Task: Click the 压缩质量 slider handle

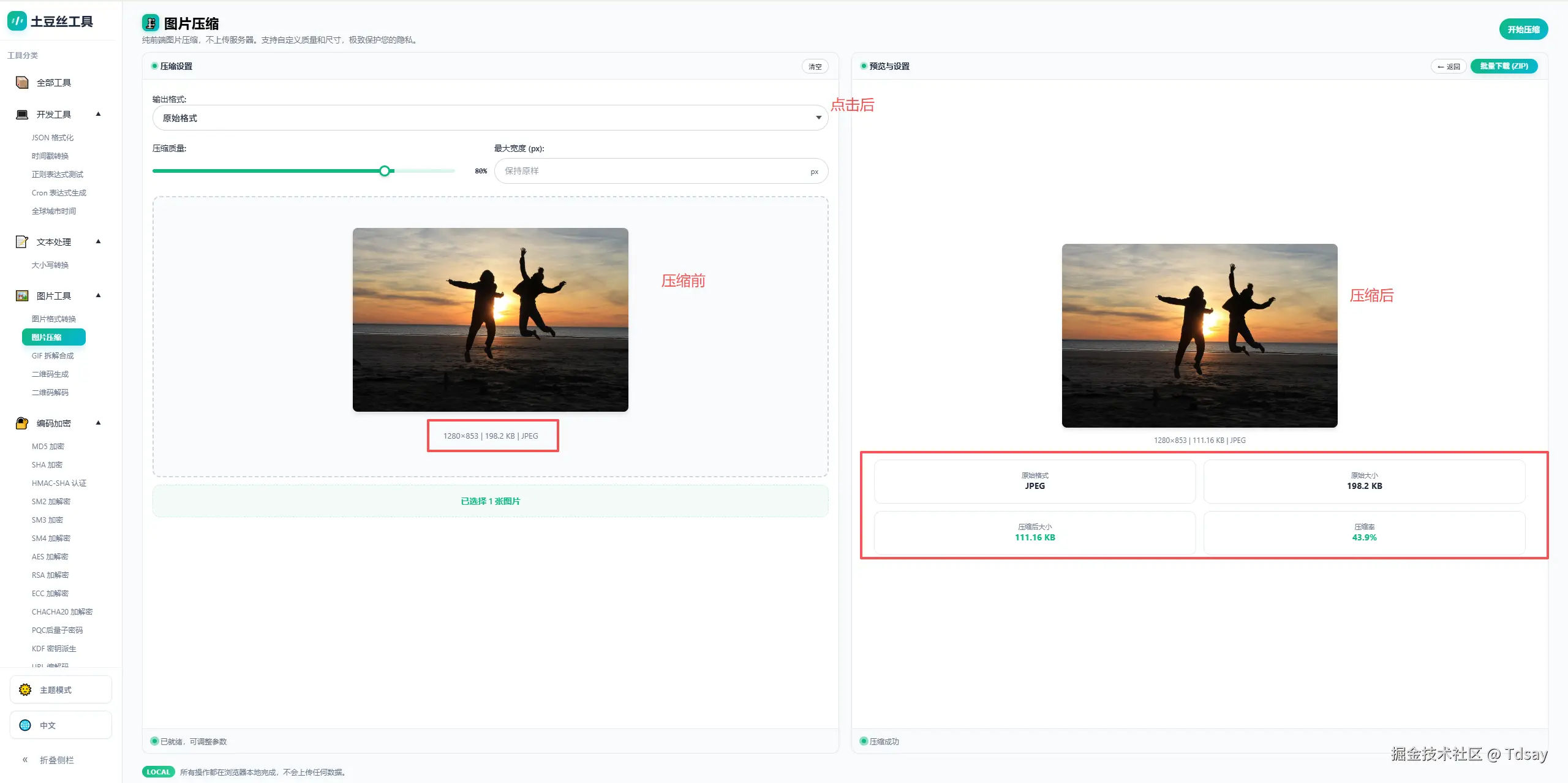Action: (385, 171)
